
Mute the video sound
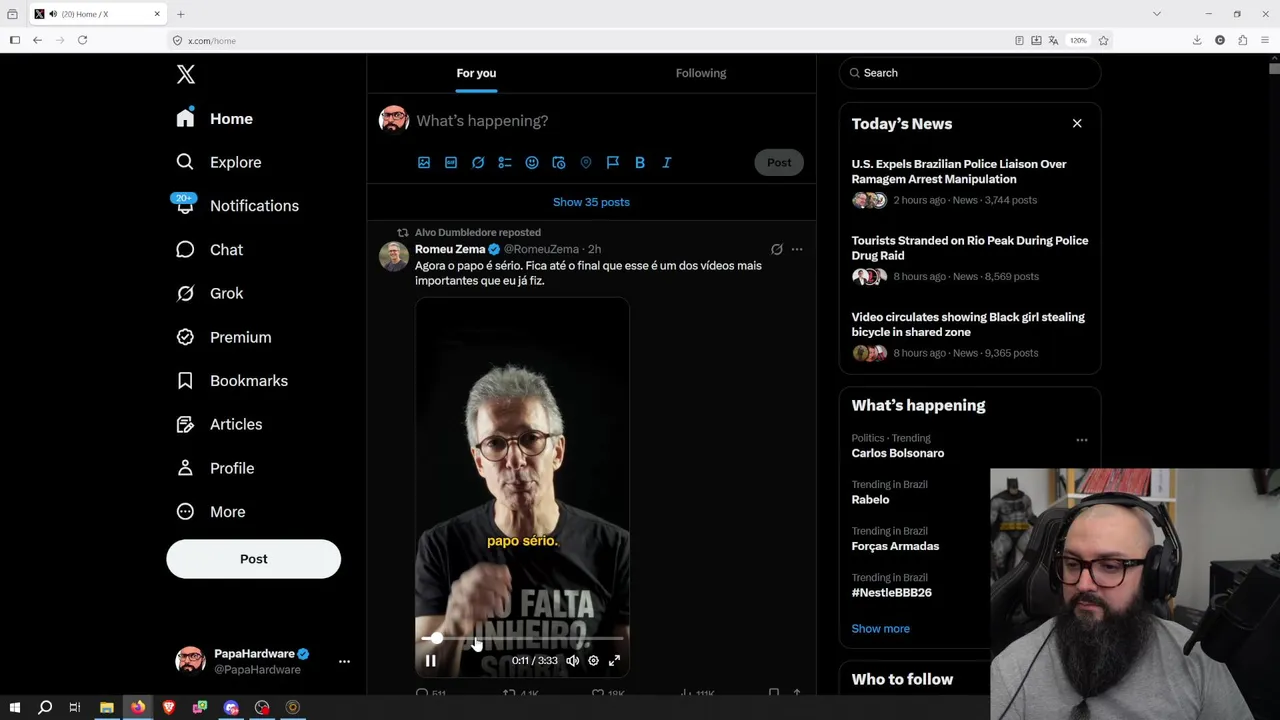pyautogui.click(x=572, y=661)
